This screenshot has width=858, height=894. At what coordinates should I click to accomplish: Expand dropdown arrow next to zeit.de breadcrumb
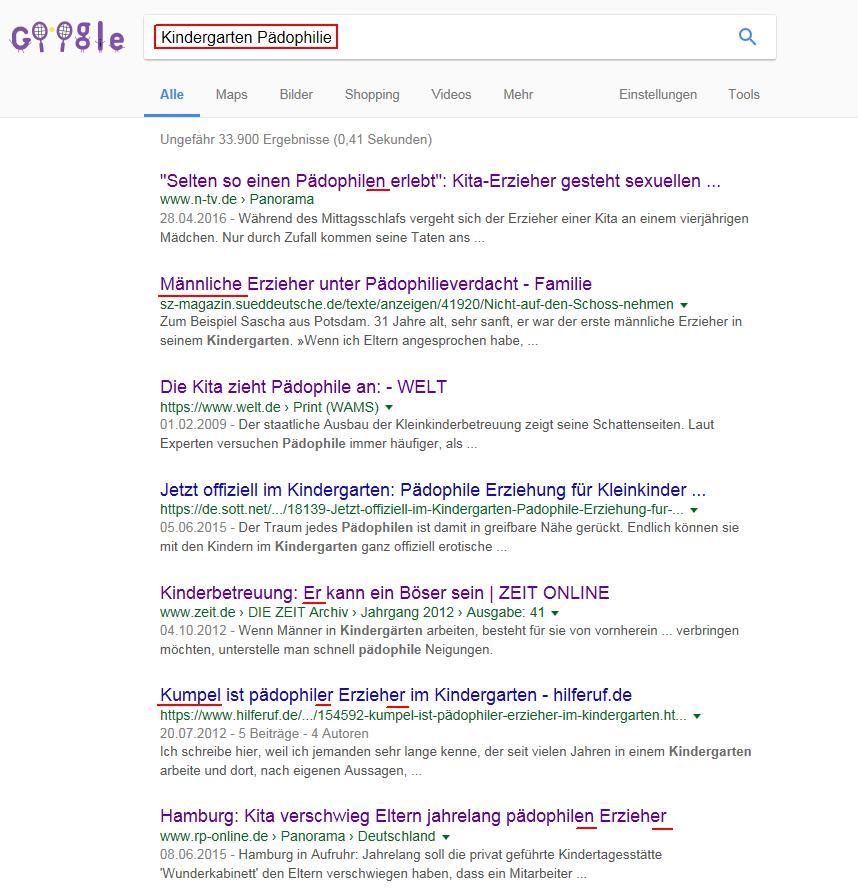(x=555, y=613)
